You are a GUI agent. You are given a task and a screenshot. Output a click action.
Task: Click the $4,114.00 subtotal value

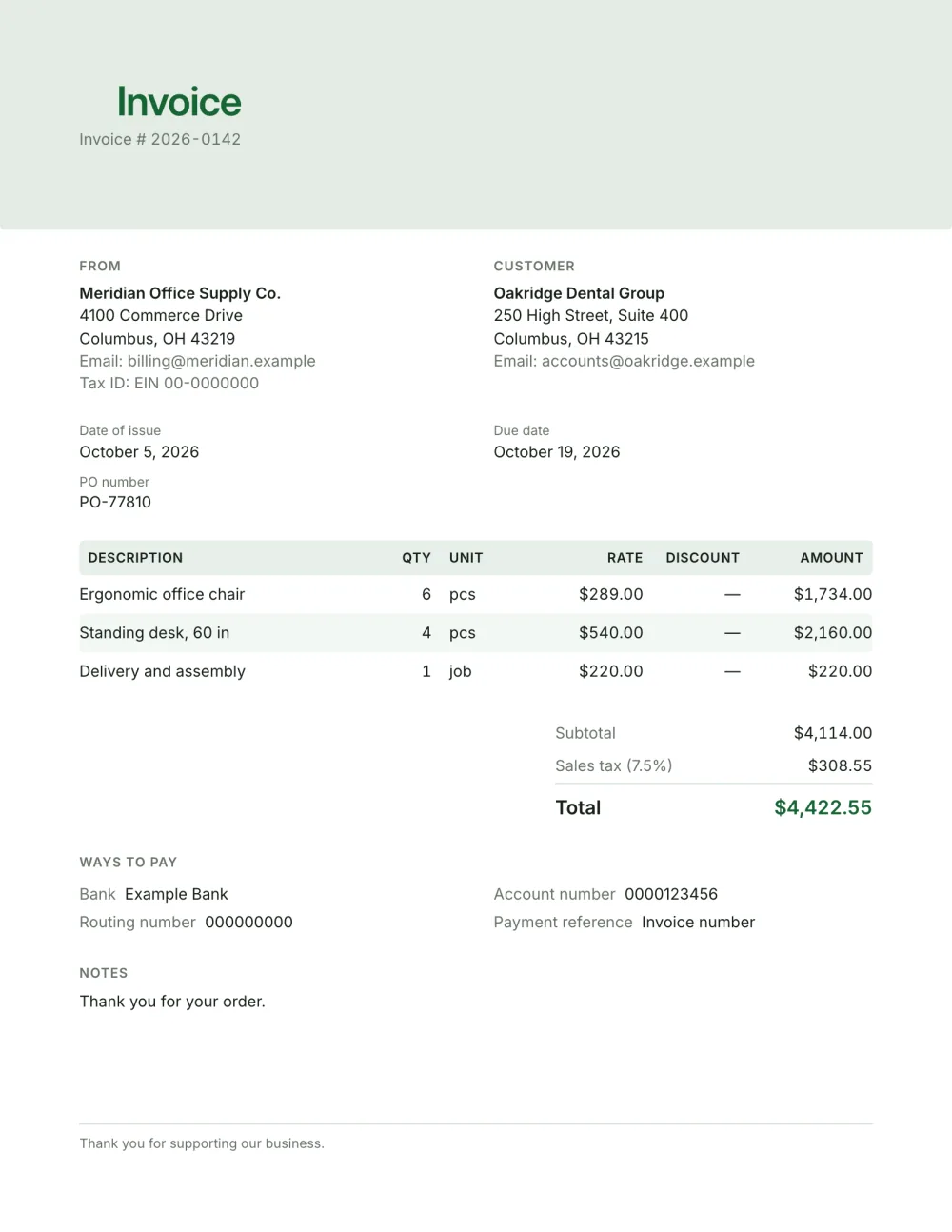tap(833, 733)
